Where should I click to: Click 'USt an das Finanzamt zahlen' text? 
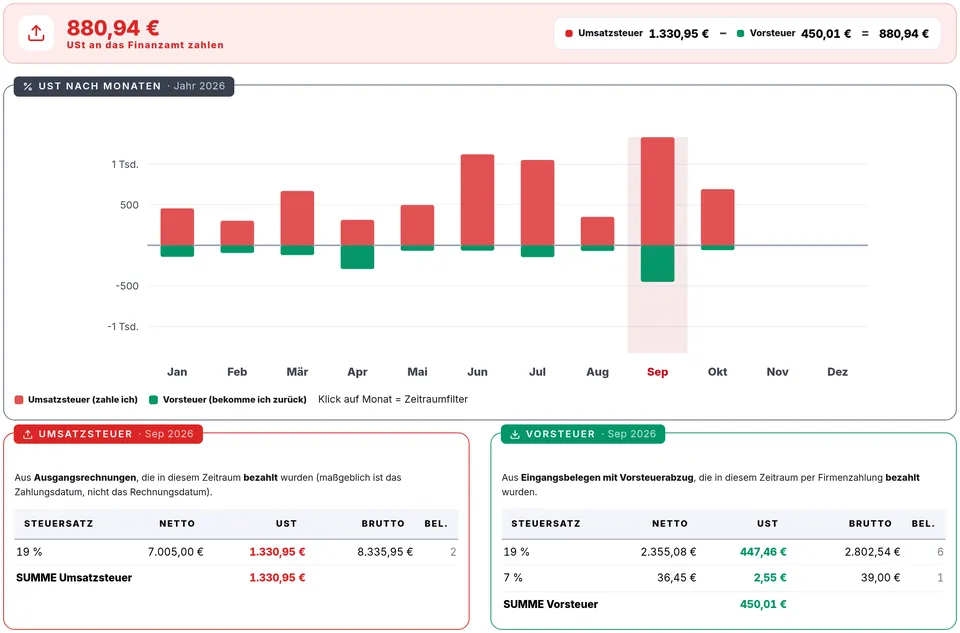145,45
